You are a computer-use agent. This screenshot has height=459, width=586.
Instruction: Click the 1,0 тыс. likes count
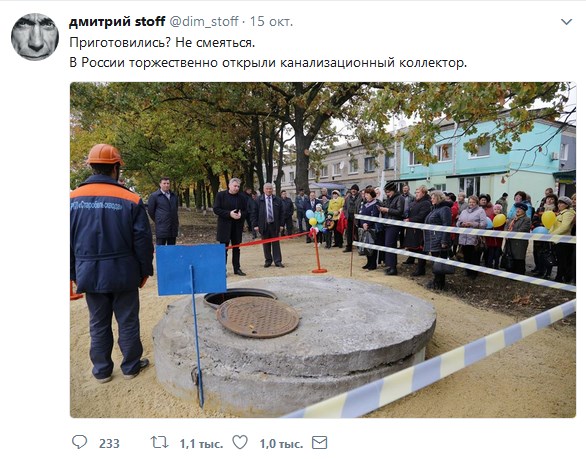tap(281, 444)
